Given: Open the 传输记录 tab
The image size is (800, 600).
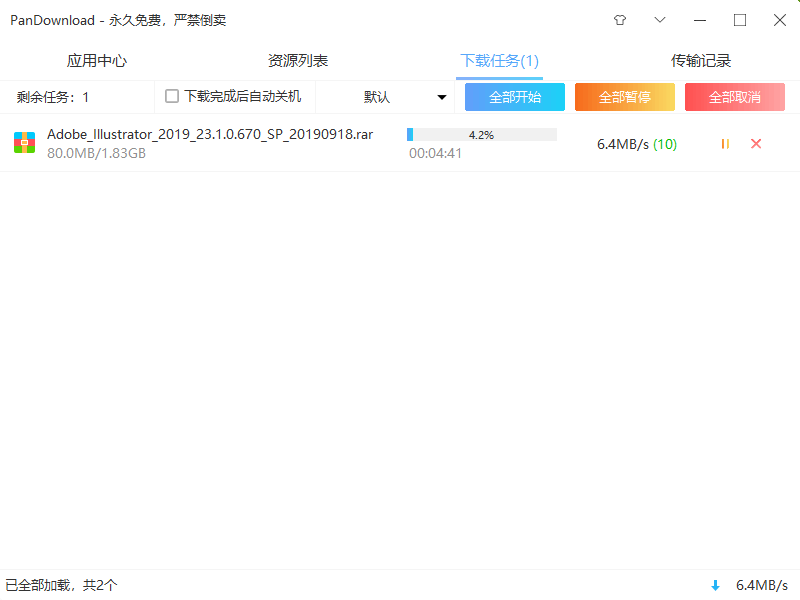Looking at the screenshot, I should [701, 61].
